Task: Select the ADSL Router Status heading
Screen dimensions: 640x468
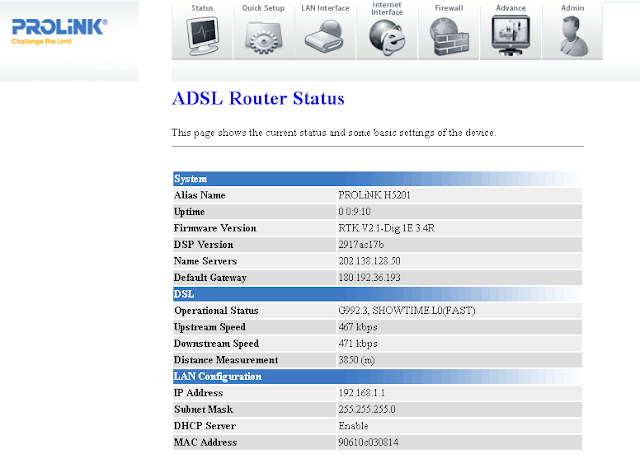Action: coord(258,98)
